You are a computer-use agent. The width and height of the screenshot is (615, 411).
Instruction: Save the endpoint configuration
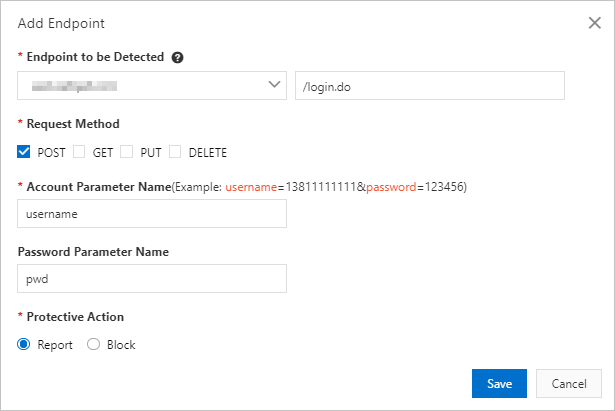[499, 383]
